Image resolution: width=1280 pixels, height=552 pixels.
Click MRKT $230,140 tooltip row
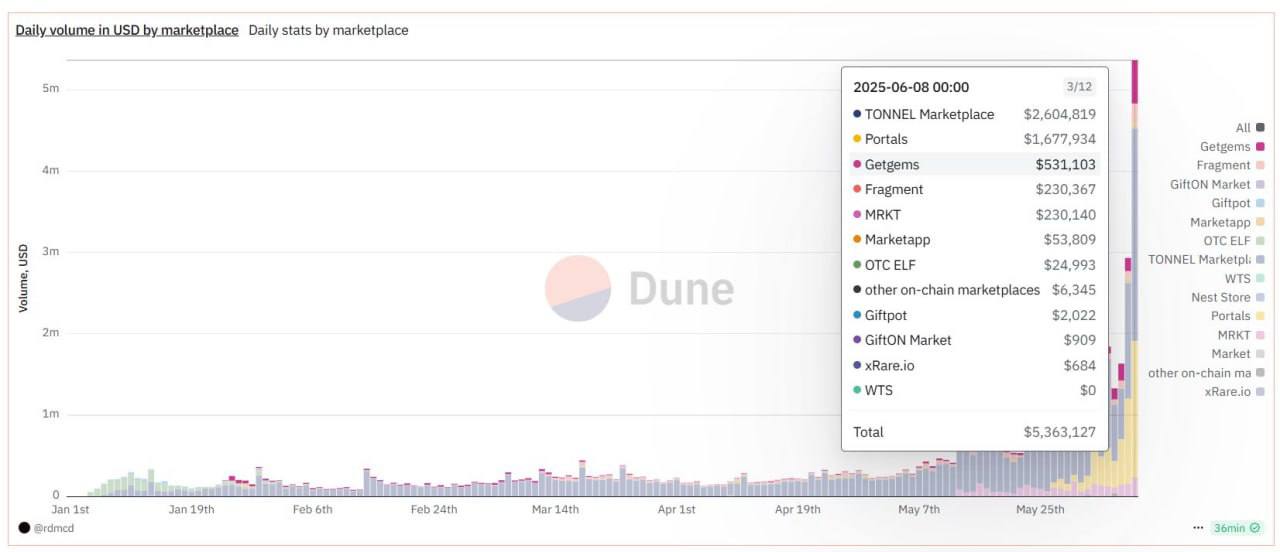pos(974,214)
